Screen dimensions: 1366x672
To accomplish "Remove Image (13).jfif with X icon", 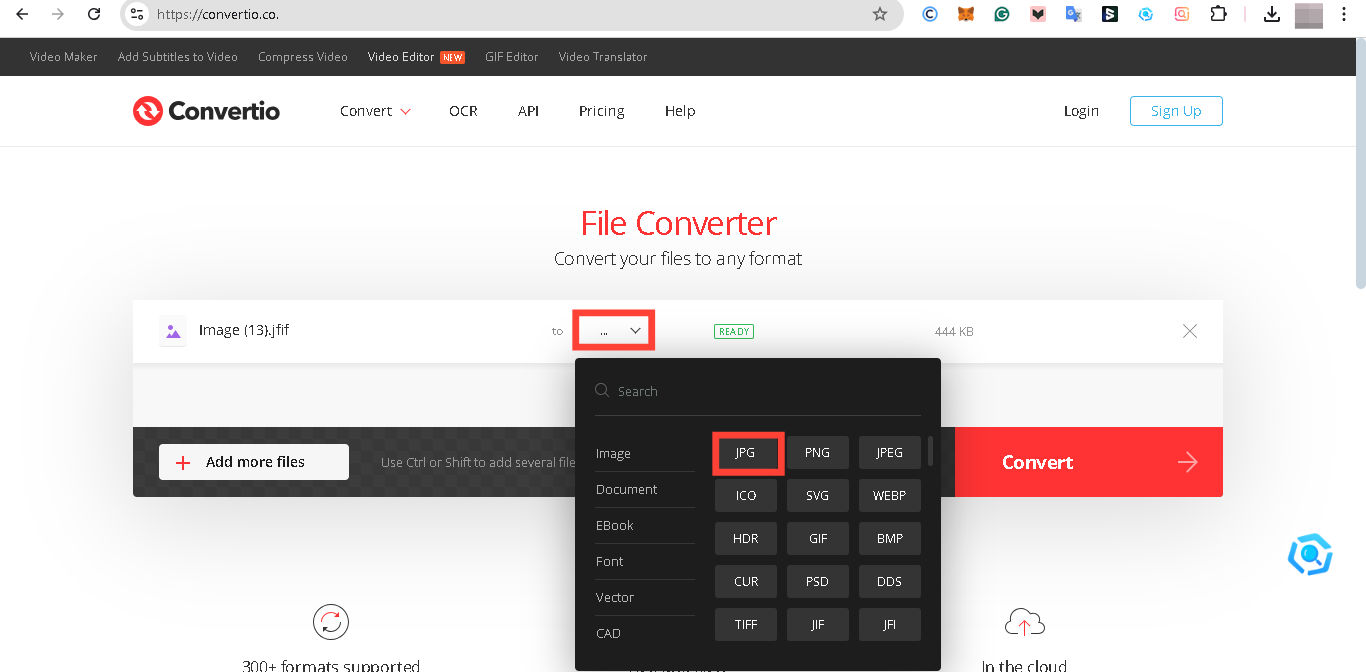I will [1190, 331].
